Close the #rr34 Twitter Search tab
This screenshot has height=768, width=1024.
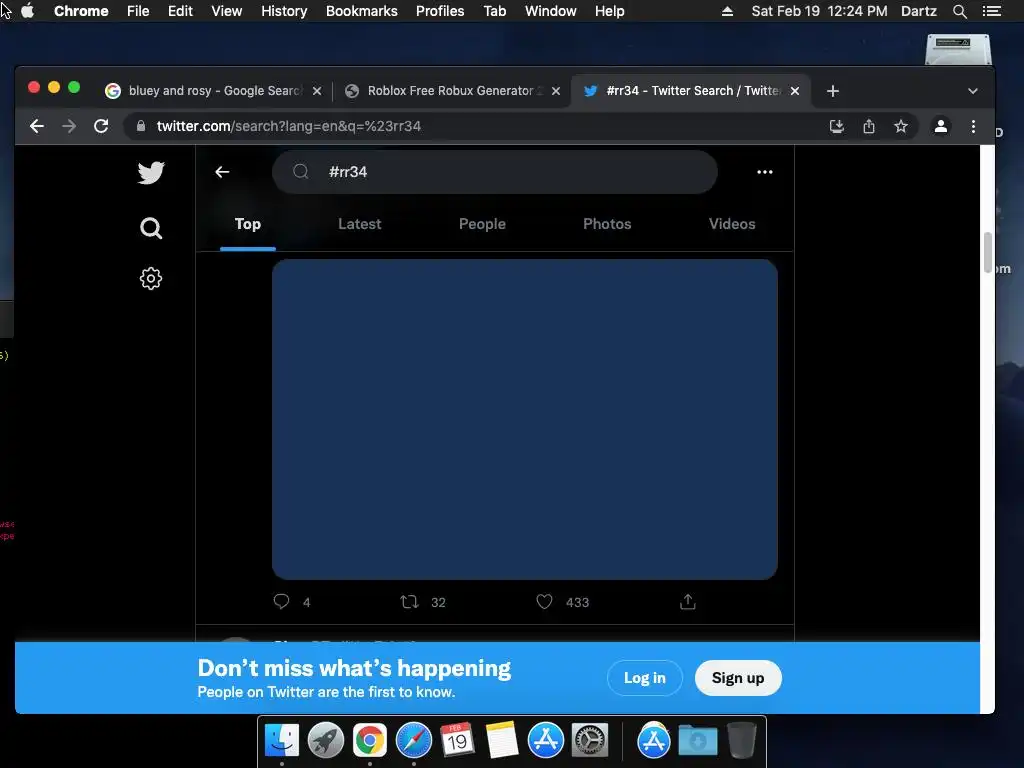tap(795, 91)
